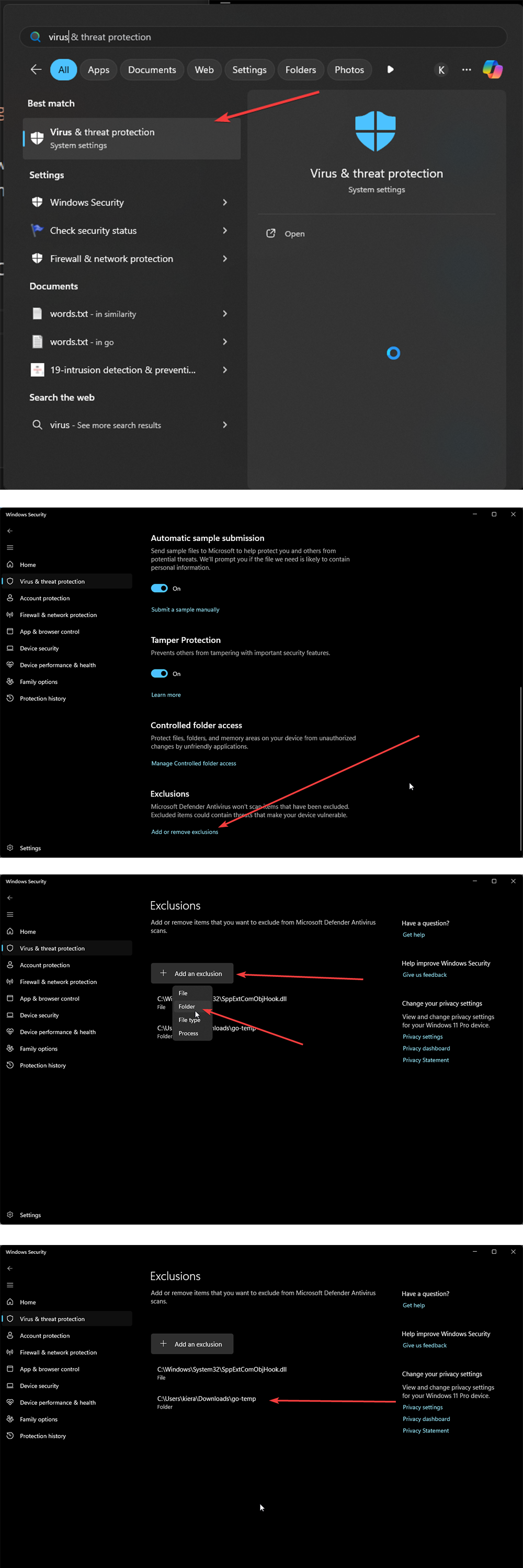The height and width of the screenshot is (1568, 523).
Task: Switch to the Apps search filter tab
Action: click(98, 70)
